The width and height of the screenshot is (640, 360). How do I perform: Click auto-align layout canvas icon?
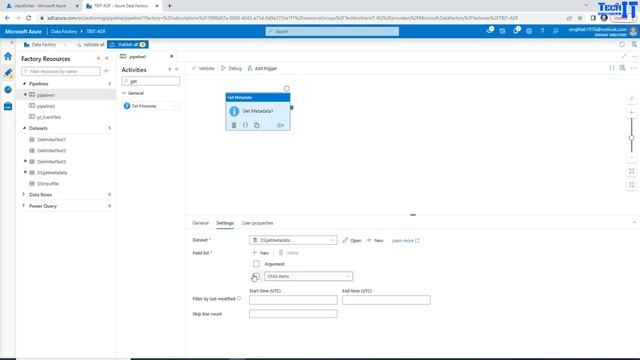pos(631,185)
